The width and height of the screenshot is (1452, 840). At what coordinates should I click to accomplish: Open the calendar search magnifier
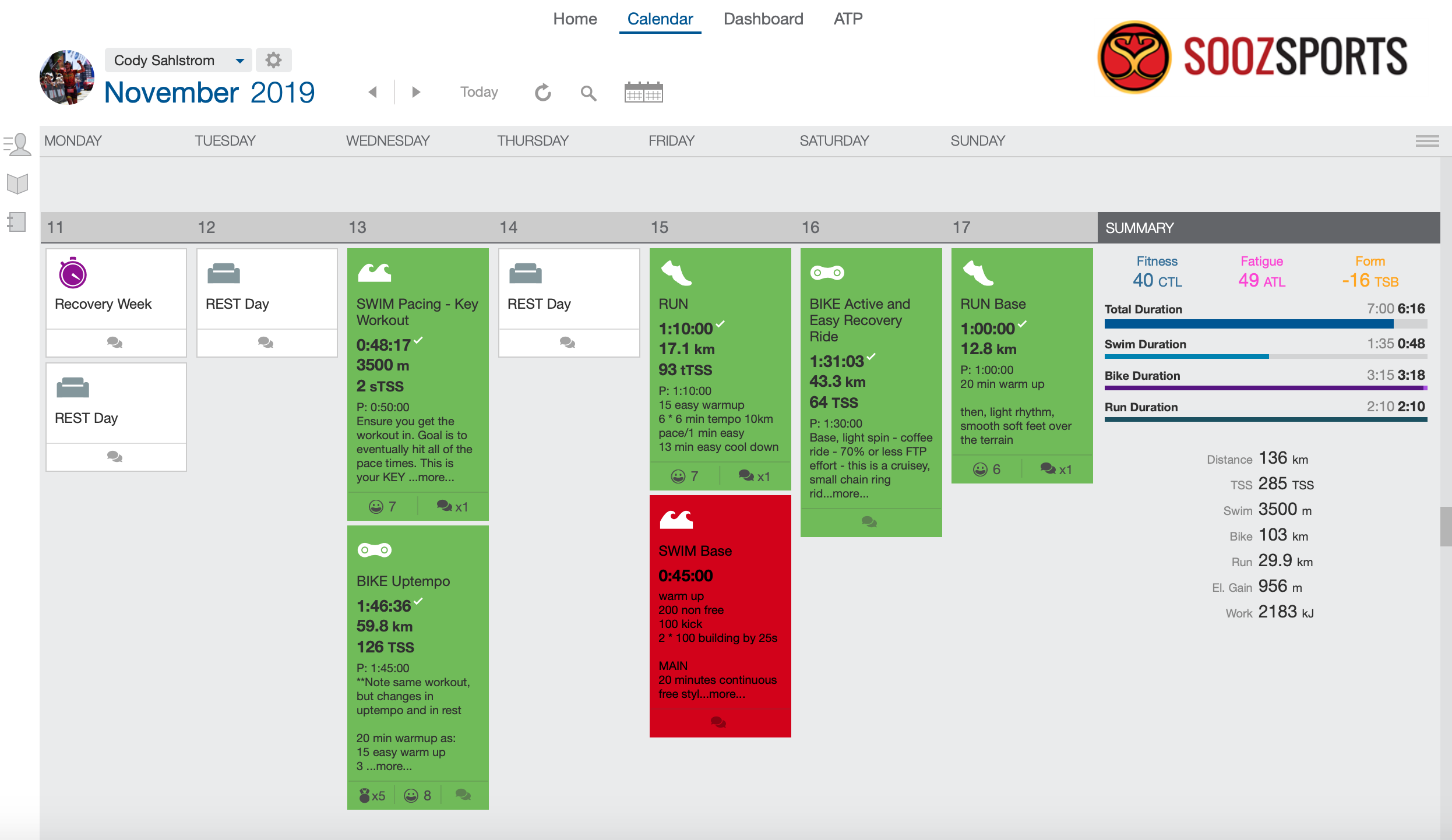pos(588,93)
